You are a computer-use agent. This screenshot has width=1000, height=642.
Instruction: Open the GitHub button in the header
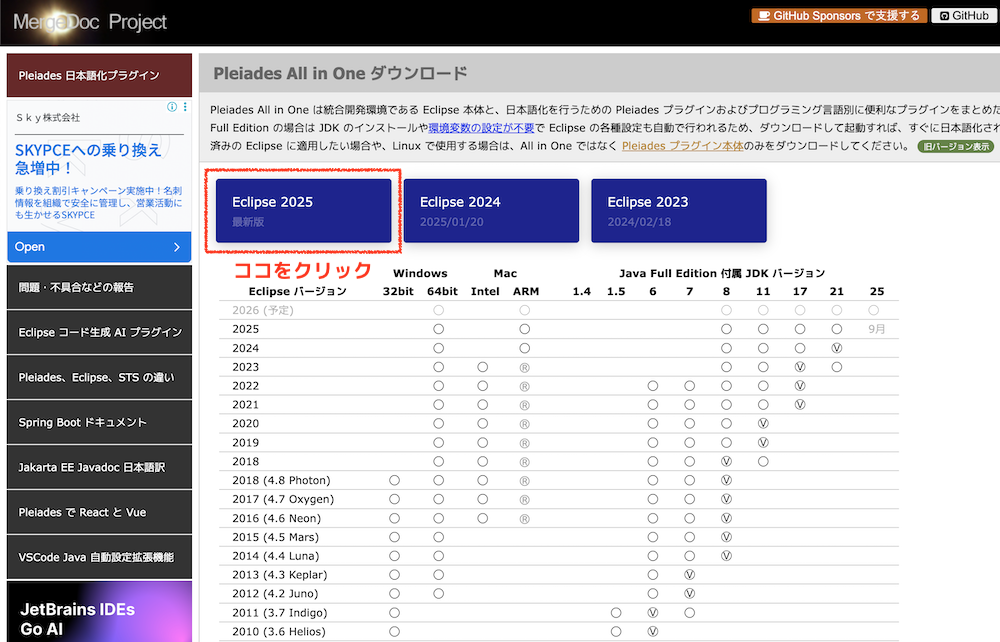[963, 16]
